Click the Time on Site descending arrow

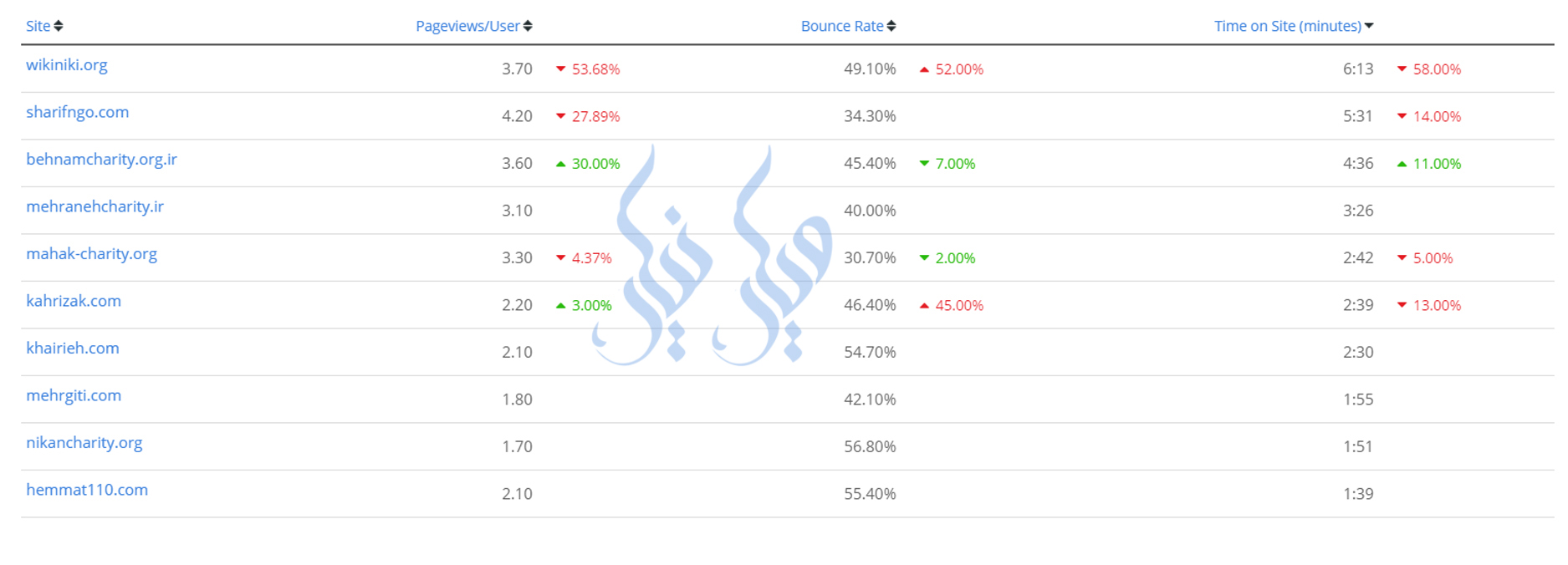click(x=1369, y=26)
